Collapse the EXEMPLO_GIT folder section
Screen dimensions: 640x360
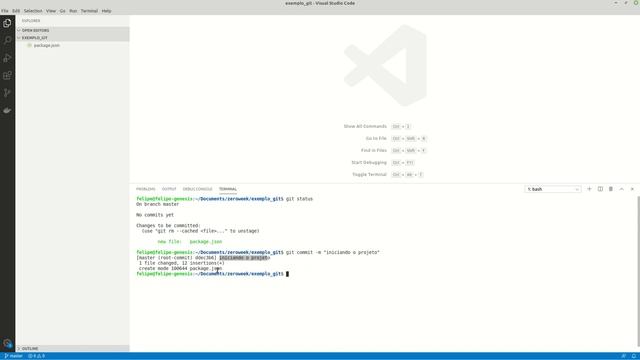coord(73,38)
